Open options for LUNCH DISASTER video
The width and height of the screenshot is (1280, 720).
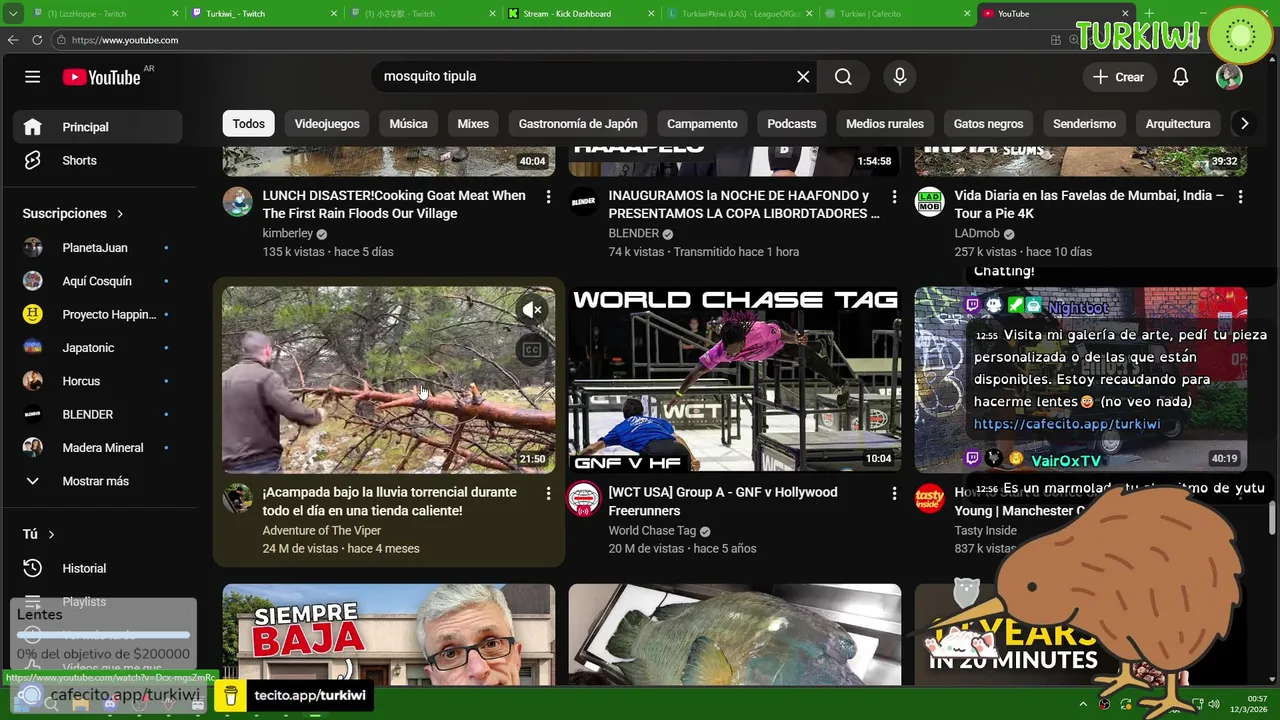[x=548, y=197]
